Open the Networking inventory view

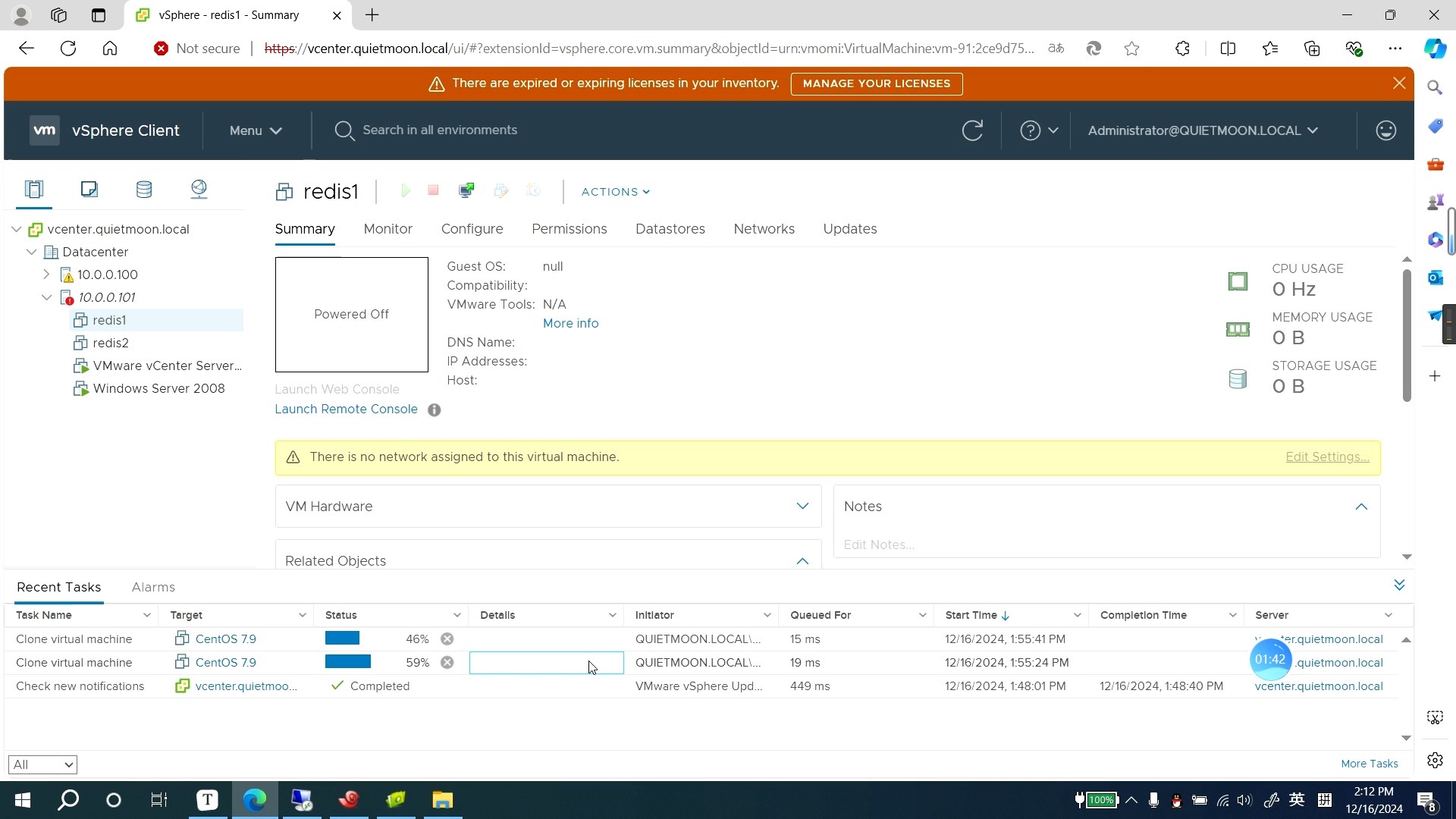click(x=199, y=189)
